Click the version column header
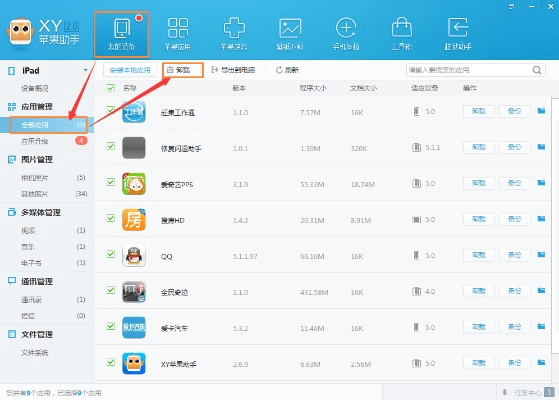The height and width of the screenshot is (400, 559). click(x=239, y=88)
